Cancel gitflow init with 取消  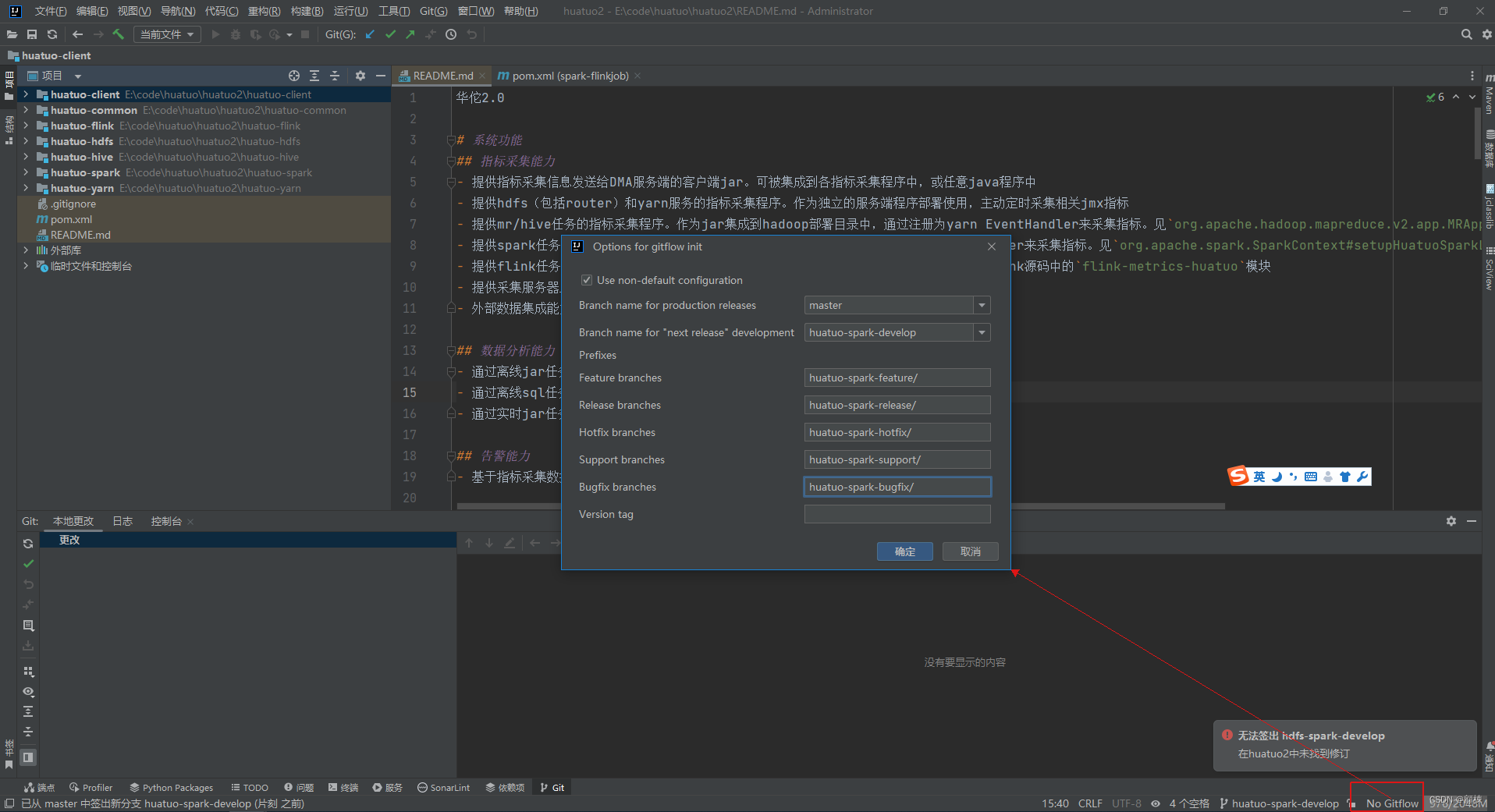(971, 551)
